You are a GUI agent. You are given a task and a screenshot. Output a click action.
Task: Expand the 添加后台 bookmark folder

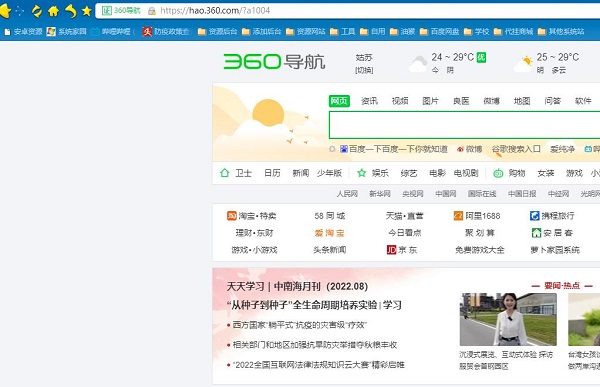coord(262,32)
